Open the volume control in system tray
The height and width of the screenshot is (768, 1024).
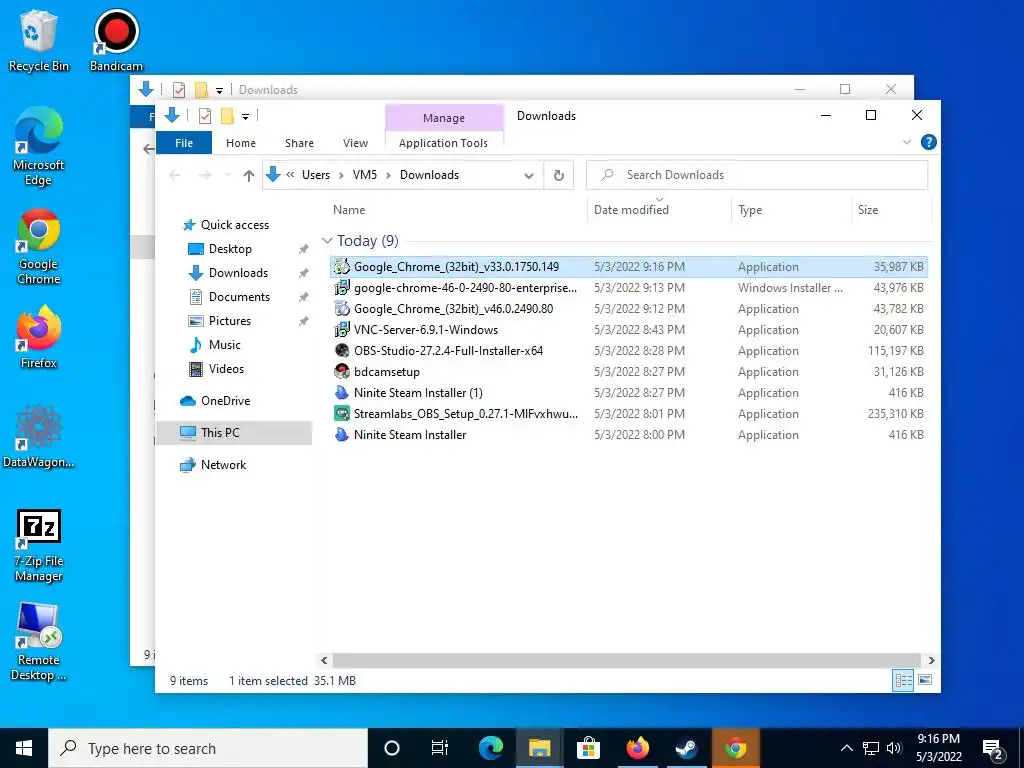click(895, 748)
